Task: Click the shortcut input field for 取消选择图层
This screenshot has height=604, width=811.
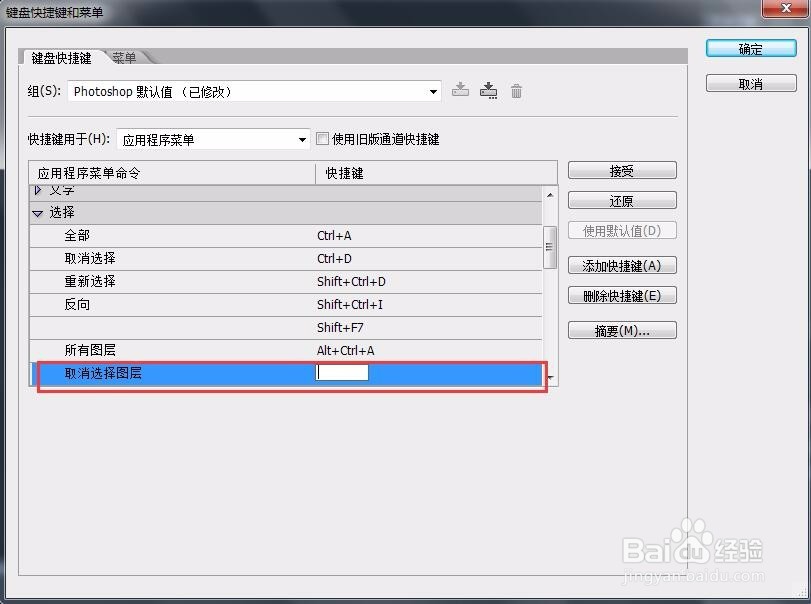Action: point(343,372)
